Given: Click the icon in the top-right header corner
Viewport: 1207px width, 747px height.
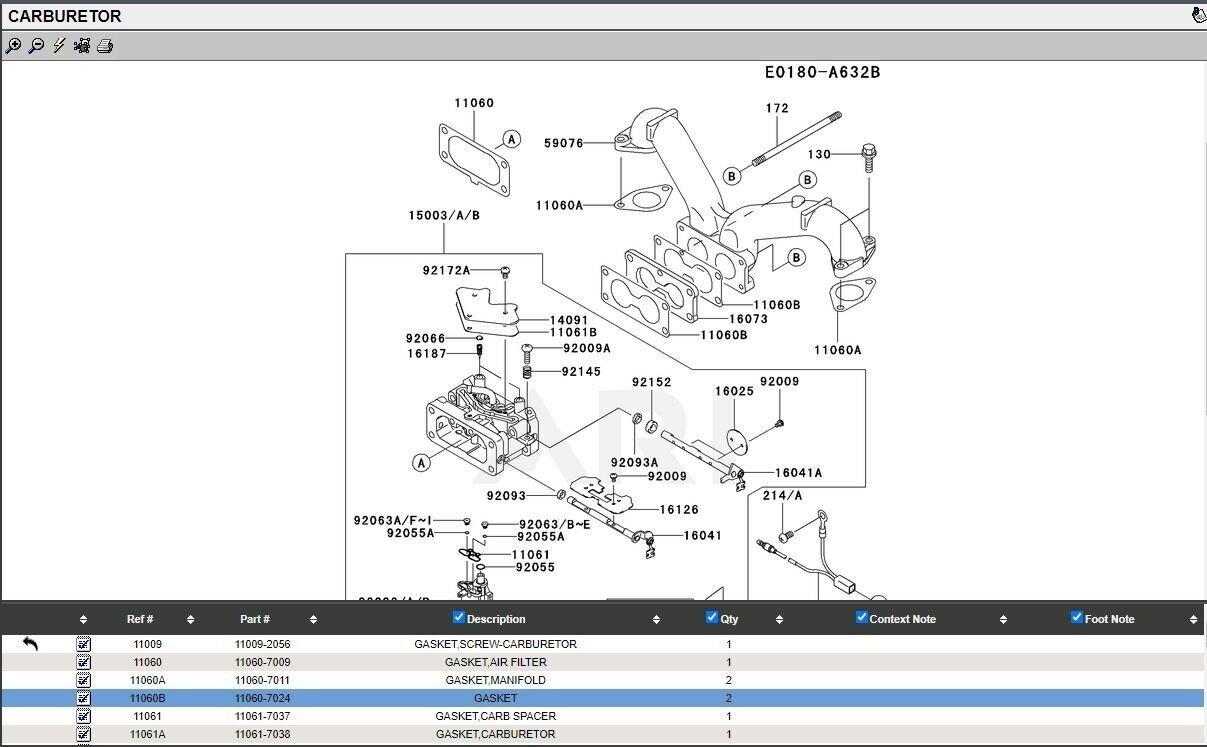Looking at the screenshot, I should [1198, 15].
